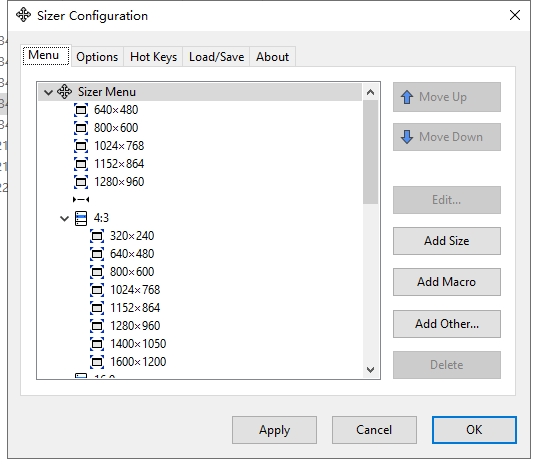The height and width of the screenshot is (466, 538).
Task: Open the Options tab
Action: click(x=97, y=57)
